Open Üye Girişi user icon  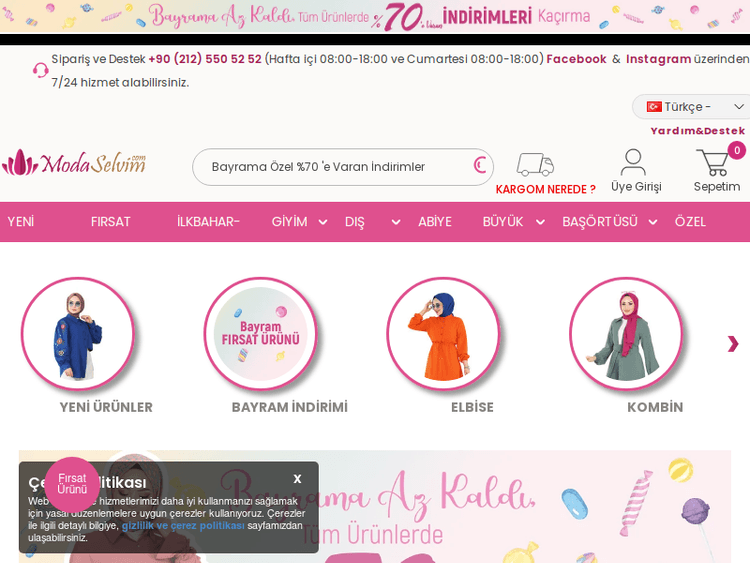coord(634,163)
